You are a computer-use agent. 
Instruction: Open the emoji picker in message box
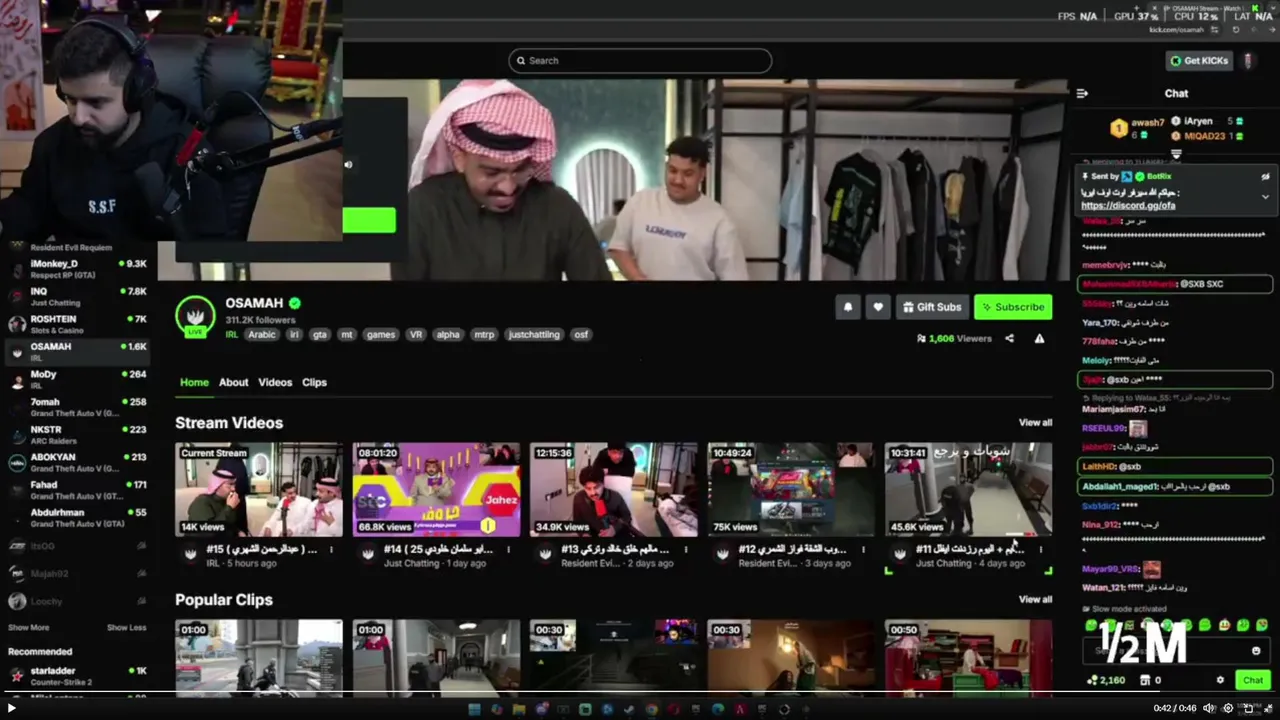pos(1256,651)
